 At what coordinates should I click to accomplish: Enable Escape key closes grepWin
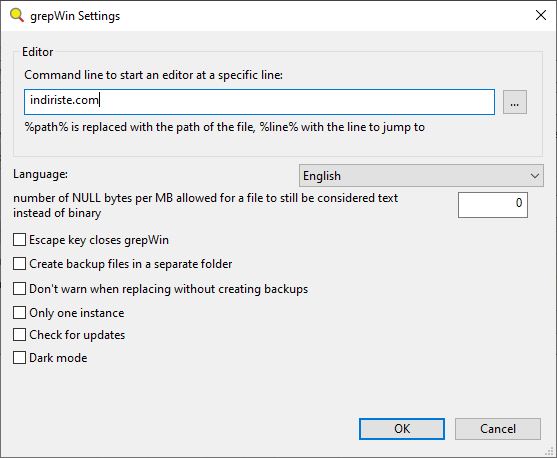(19, 239)
